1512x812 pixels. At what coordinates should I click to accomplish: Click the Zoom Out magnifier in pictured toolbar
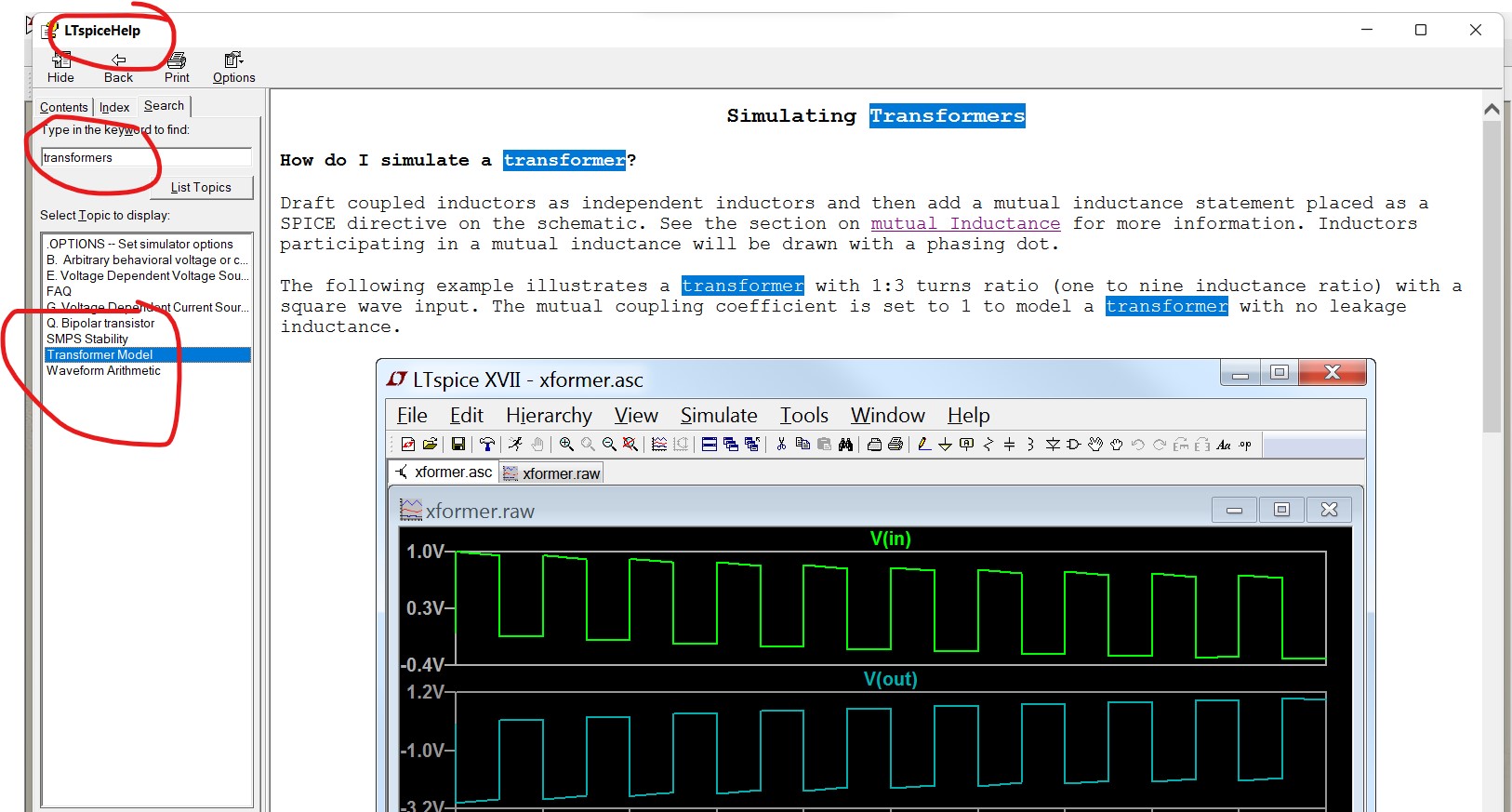click(x=609, y=445)
